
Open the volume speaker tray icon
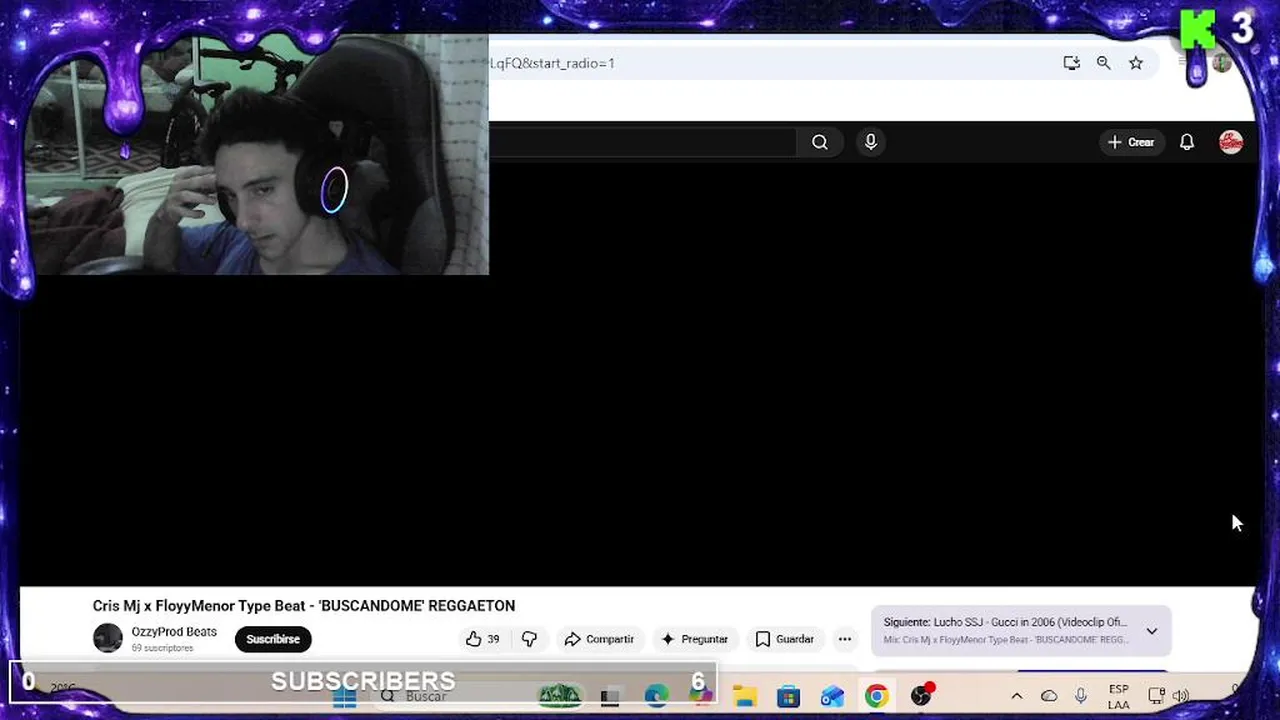click(x=1181, y=696)
